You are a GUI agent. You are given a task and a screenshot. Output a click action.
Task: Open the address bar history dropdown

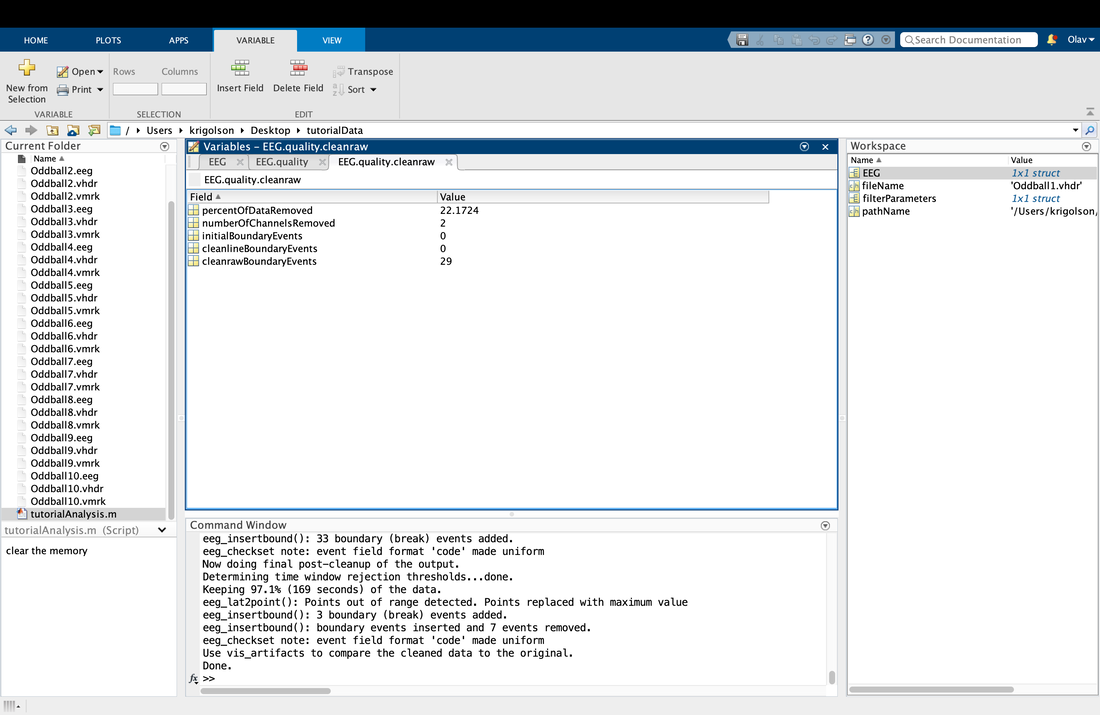point(1075,131)
